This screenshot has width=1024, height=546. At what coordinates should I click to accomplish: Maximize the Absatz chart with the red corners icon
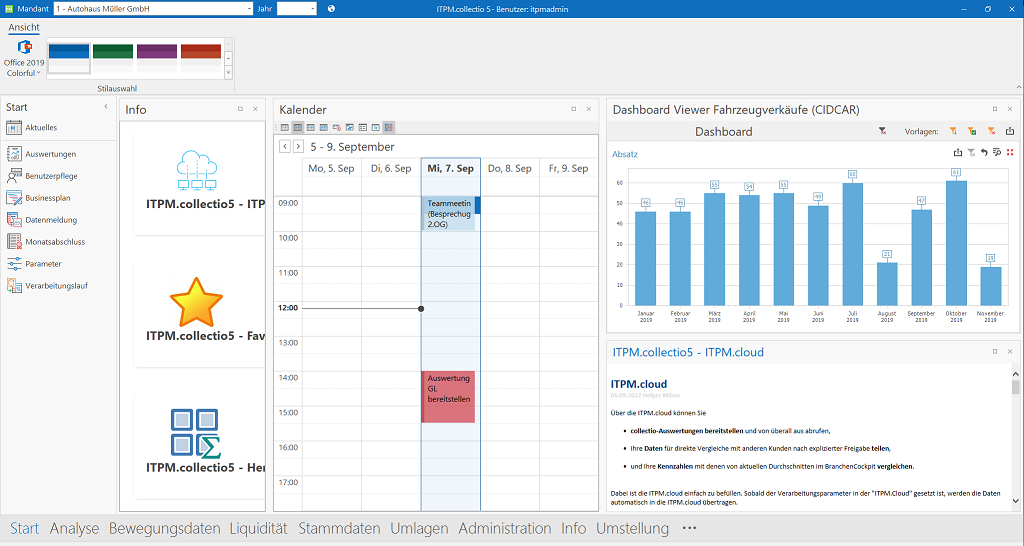1010,152
